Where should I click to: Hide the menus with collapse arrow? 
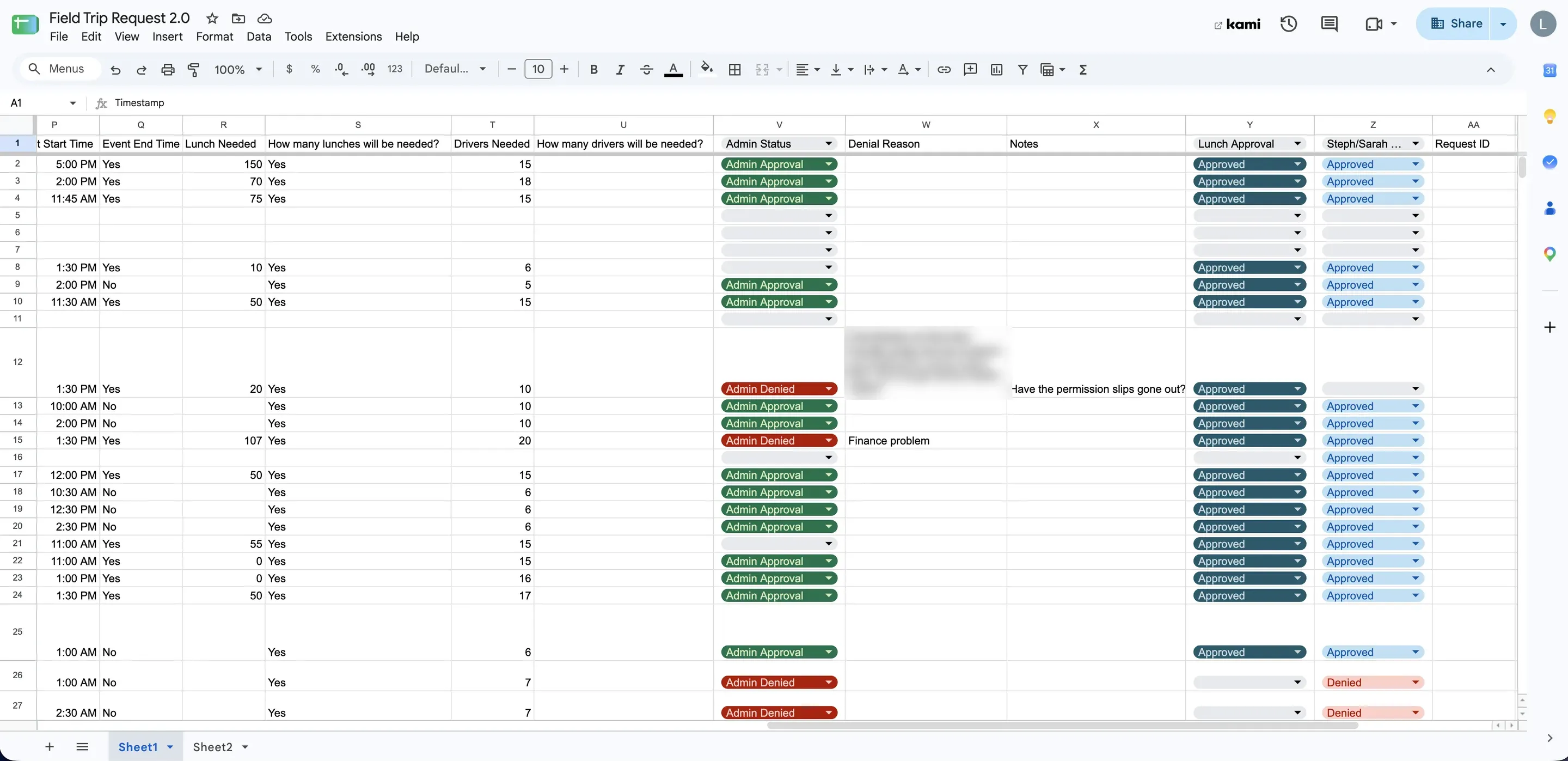pos(1491,69)
